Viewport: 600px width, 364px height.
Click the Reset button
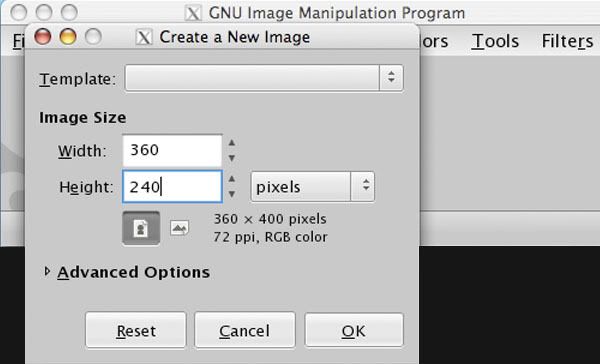click(x=136, y=331)
